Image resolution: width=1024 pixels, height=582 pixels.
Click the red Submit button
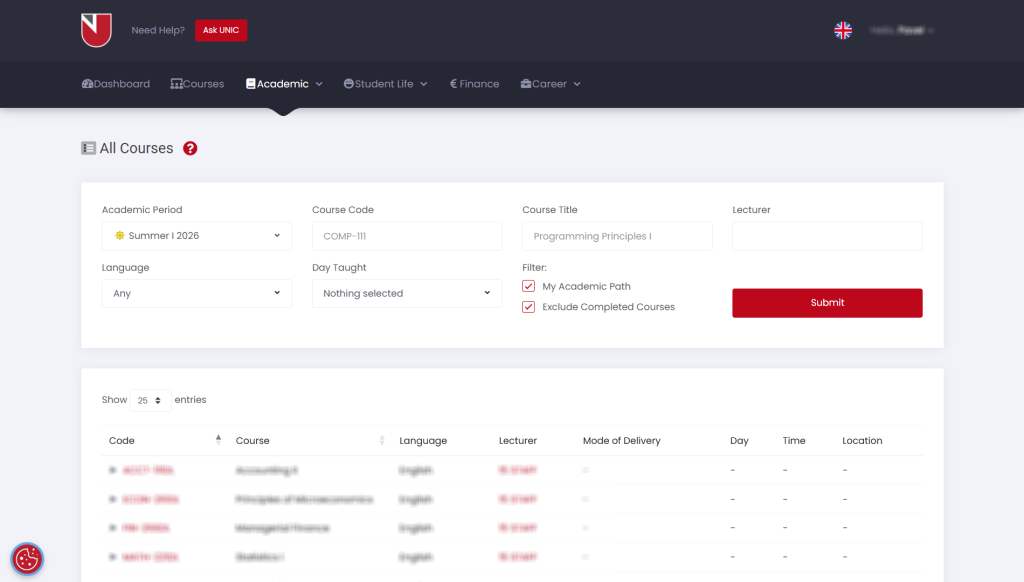click(x=827, y=303)
